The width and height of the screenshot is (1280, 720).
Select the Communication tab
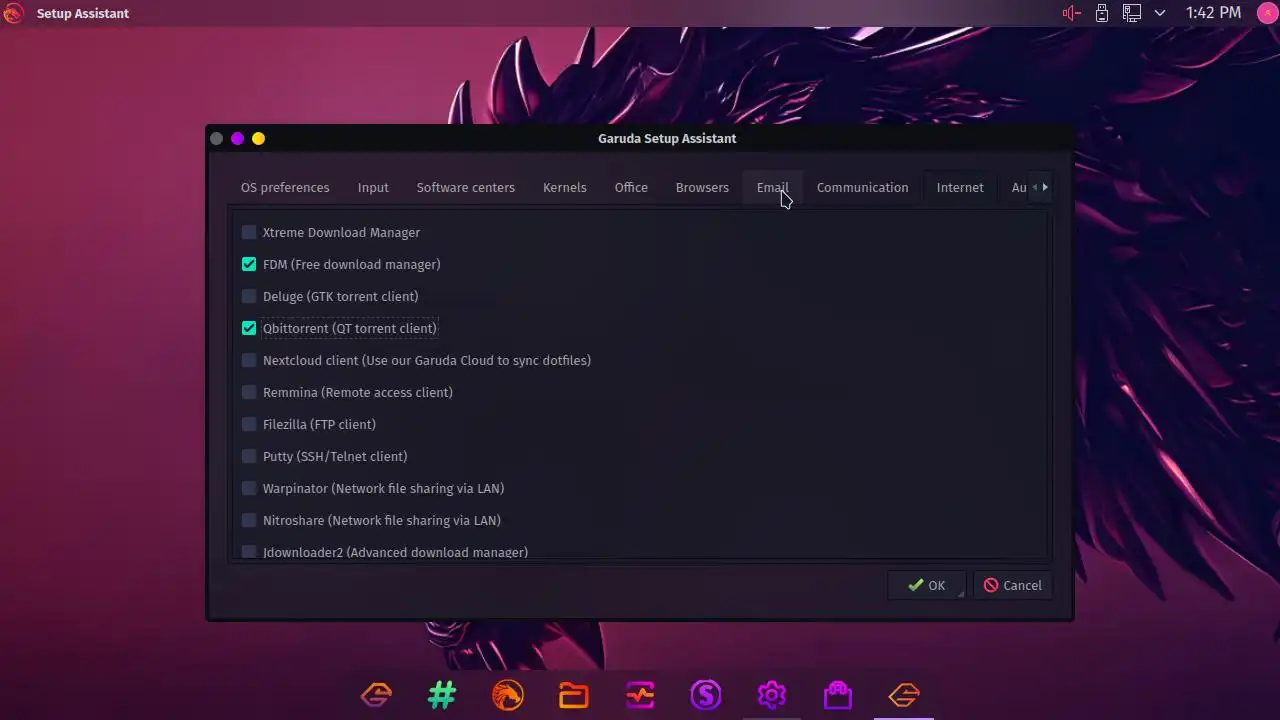coord(863,187)
